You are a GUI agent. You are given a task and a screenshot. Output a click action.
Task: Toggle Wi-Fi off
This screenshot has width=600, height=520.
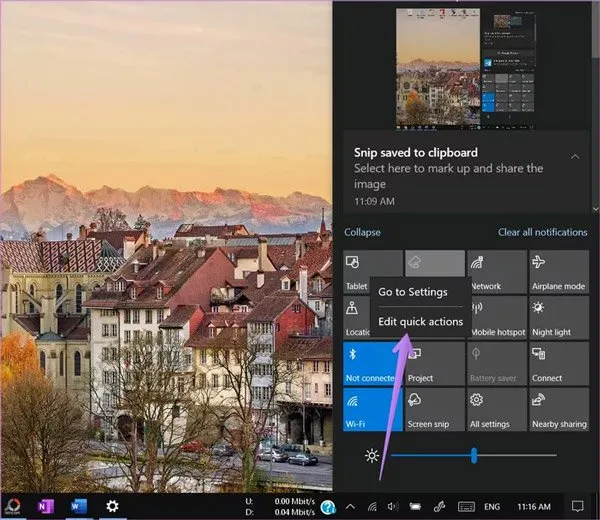pyautogui.click(x=372, y=409)
